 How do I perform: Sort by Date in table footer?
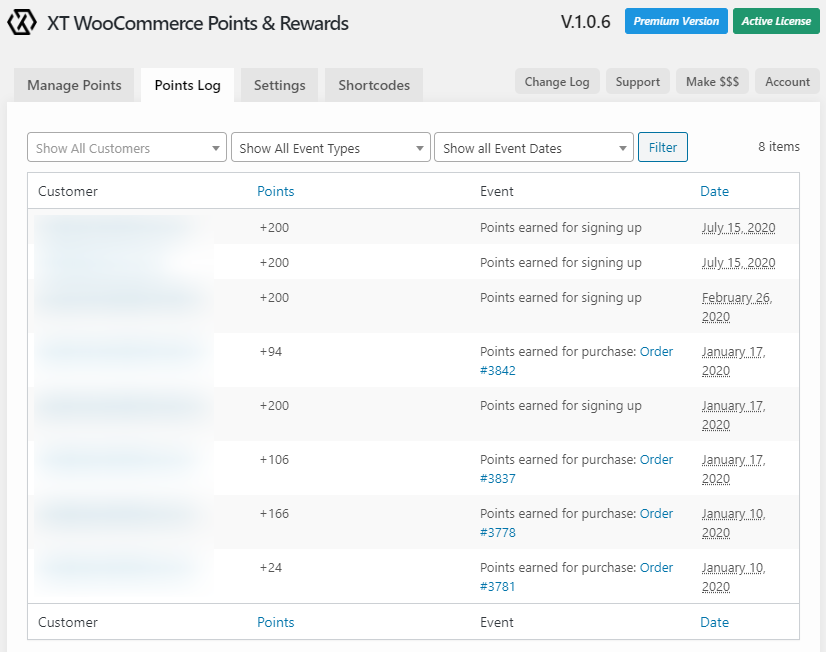tap(714, 622)
